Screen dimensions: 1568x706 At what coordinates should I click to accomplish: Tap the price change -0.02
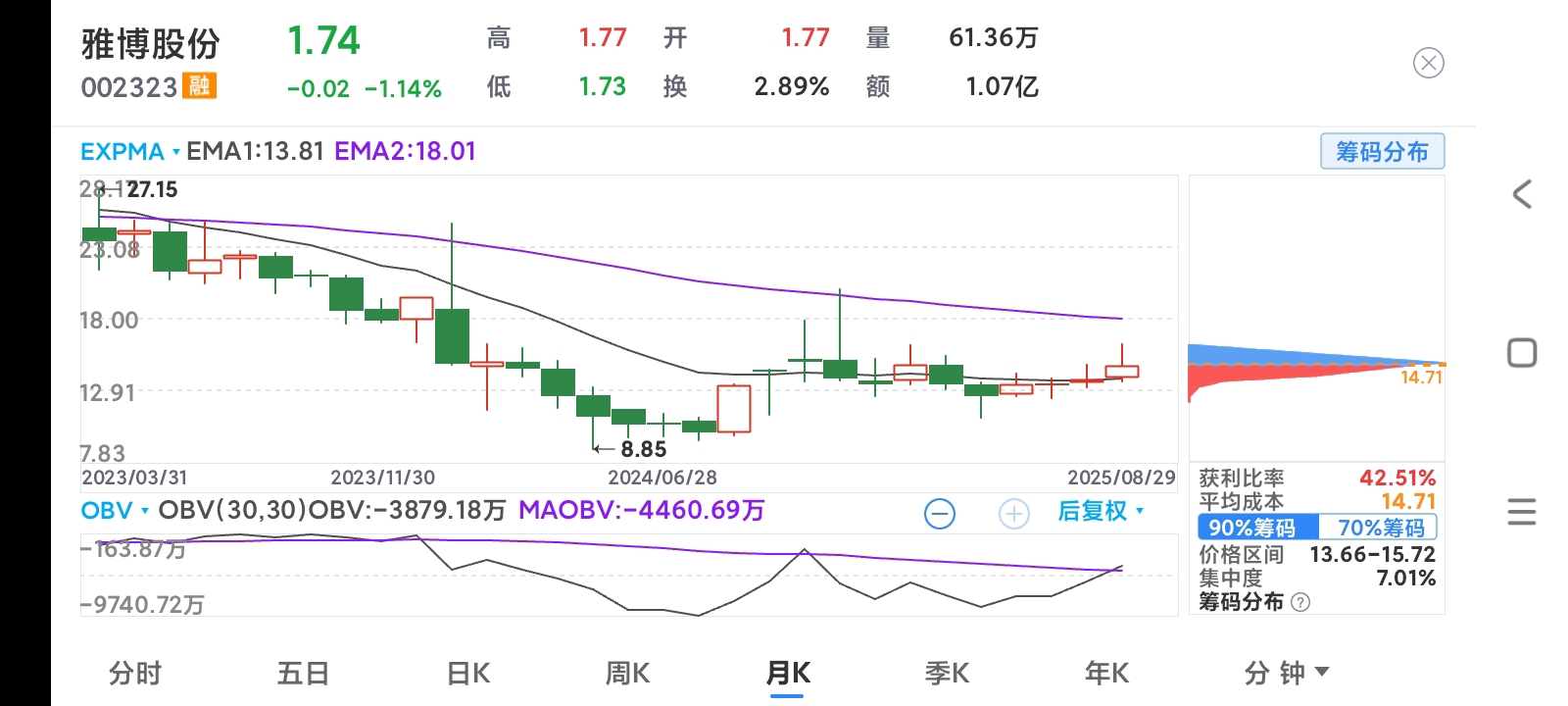tap(318, 88)
